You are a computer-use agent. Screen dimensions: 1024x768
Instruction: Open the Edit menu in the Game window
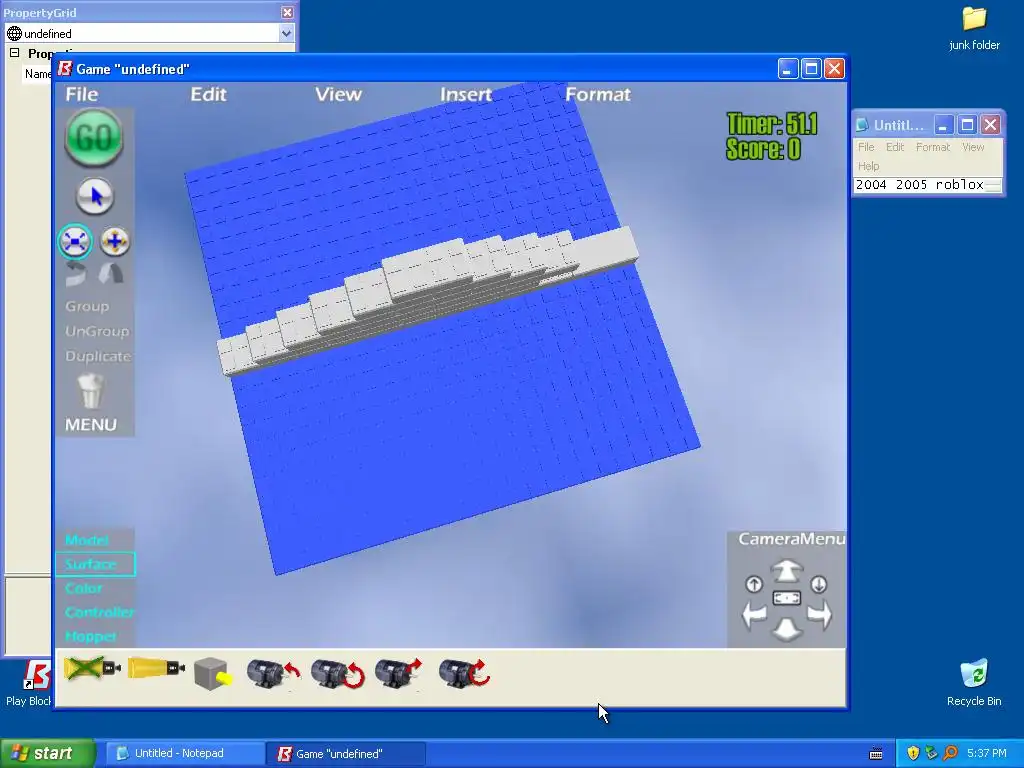(208, 94)
